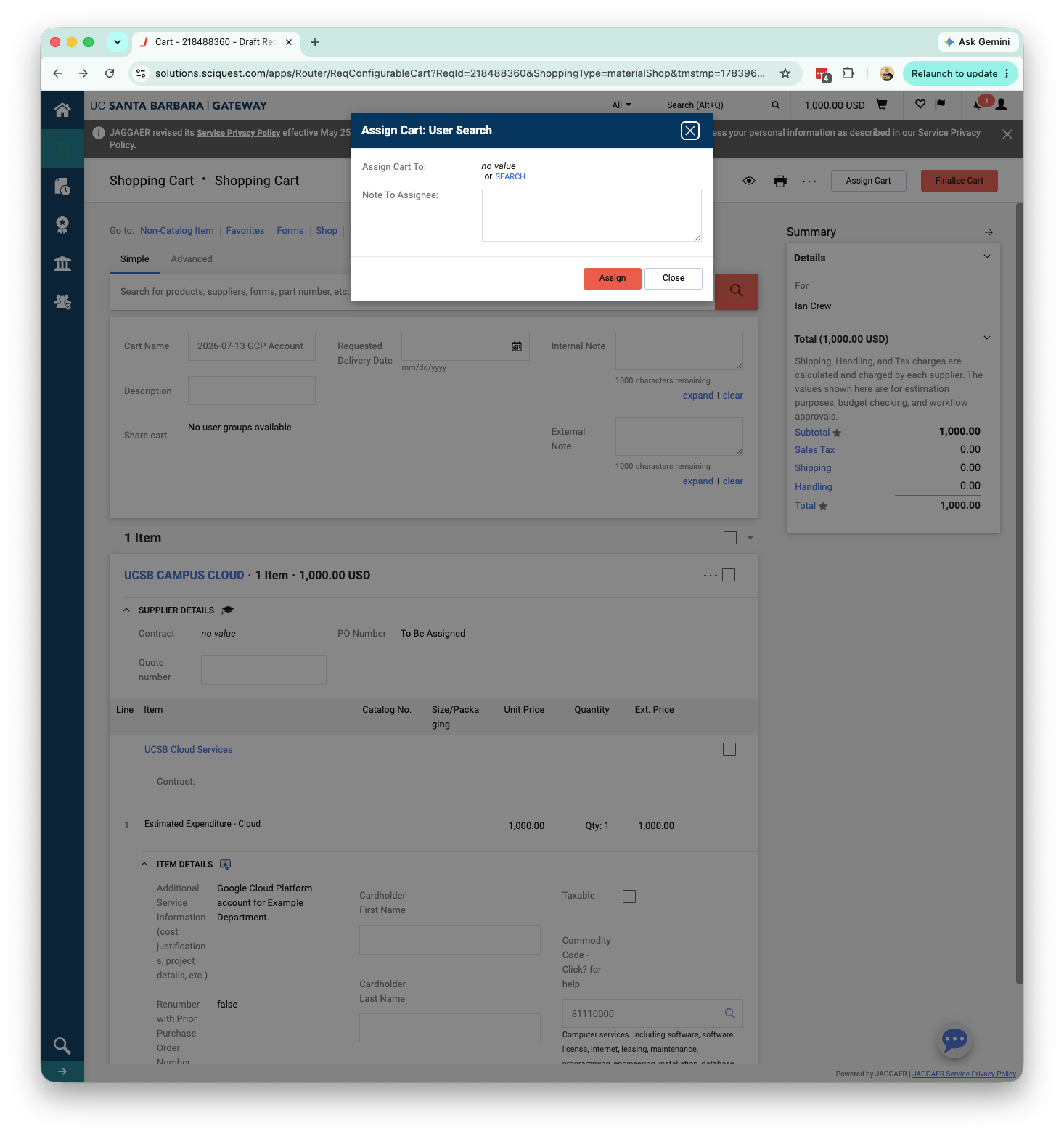Collapse the Supplier Details section

click(126, 610)
